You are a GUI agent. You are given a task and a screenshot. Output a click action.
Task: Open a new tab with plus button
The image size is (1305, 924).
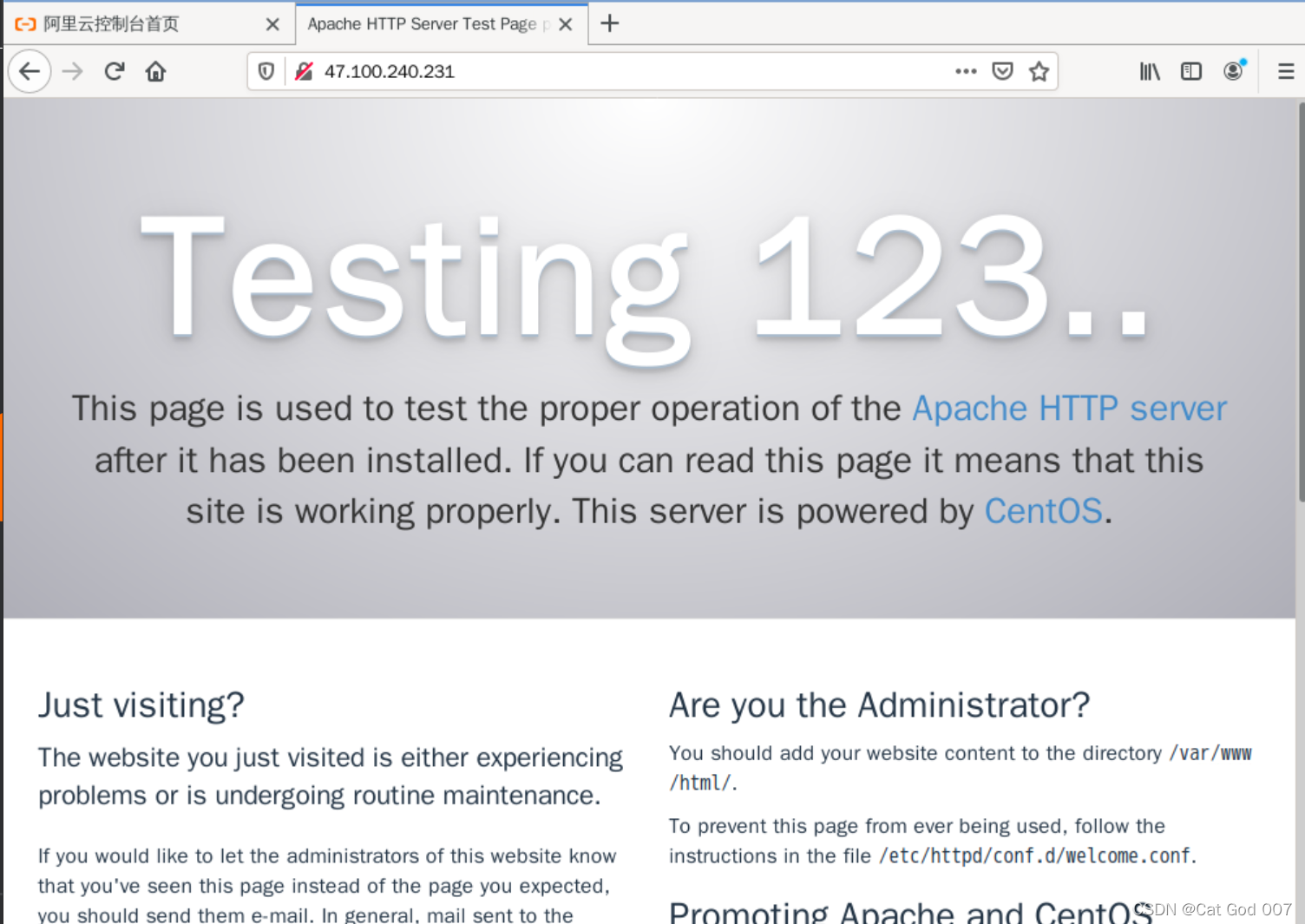610,23
